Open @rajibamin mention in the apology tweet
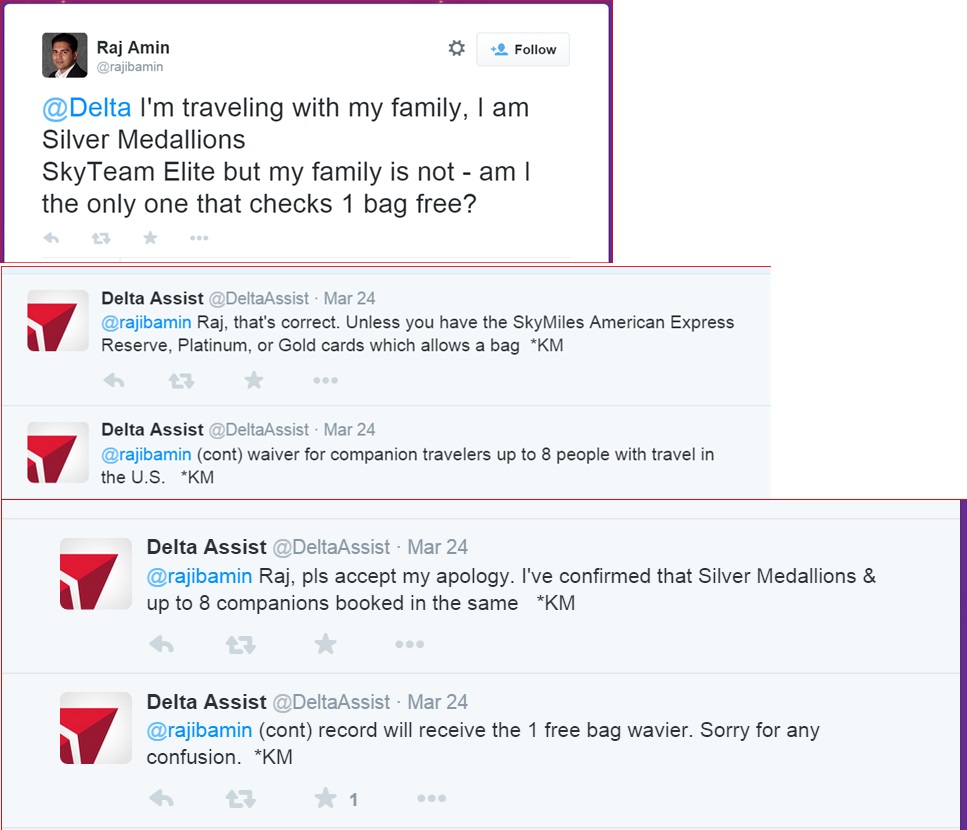Image resolution: width=967 pixels, height=830 pixels. click(200, 577)
